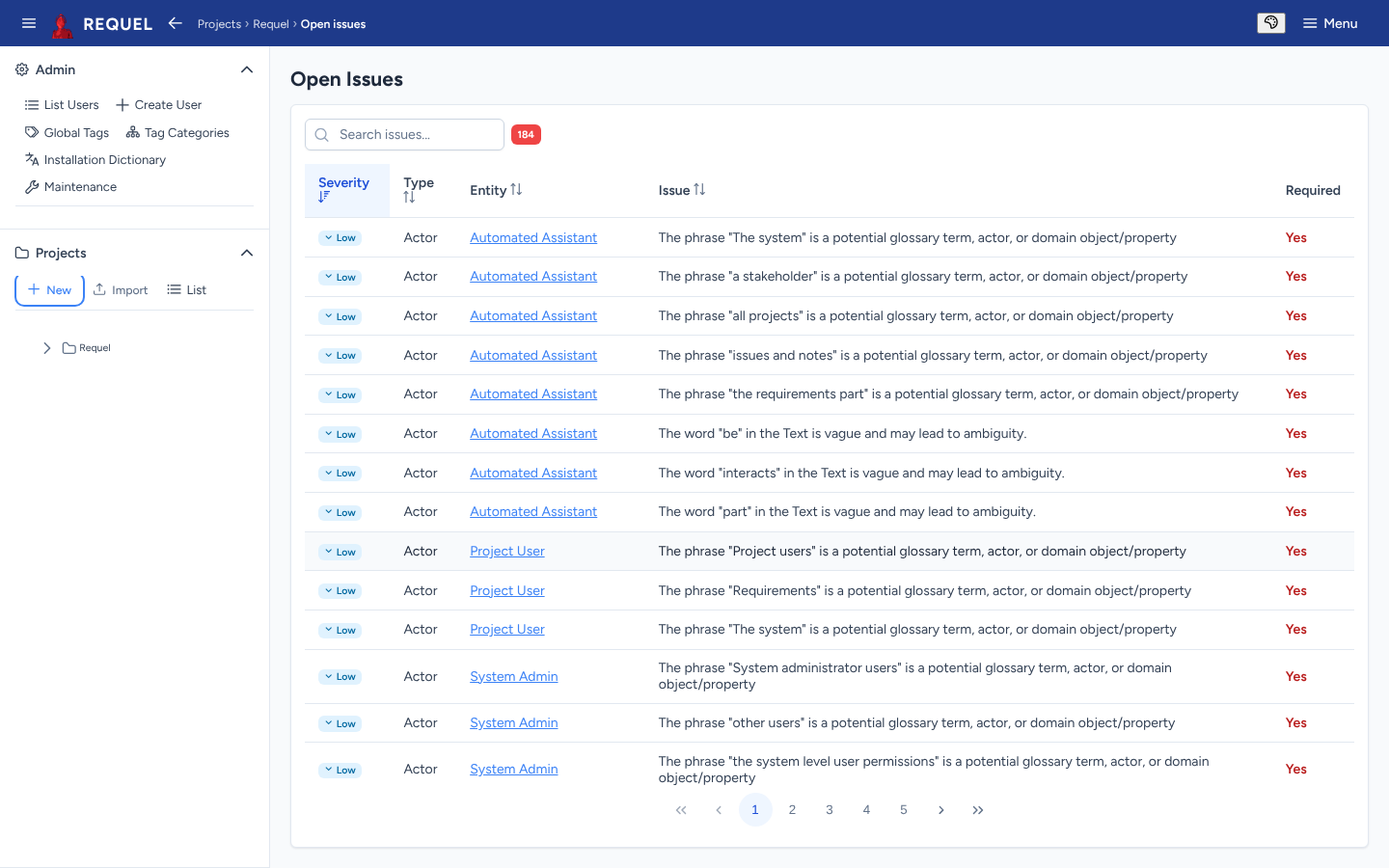The height and width of the screenshot is (868, 1389).
Task: Go to first page icon
Action: tap(681, 810)
